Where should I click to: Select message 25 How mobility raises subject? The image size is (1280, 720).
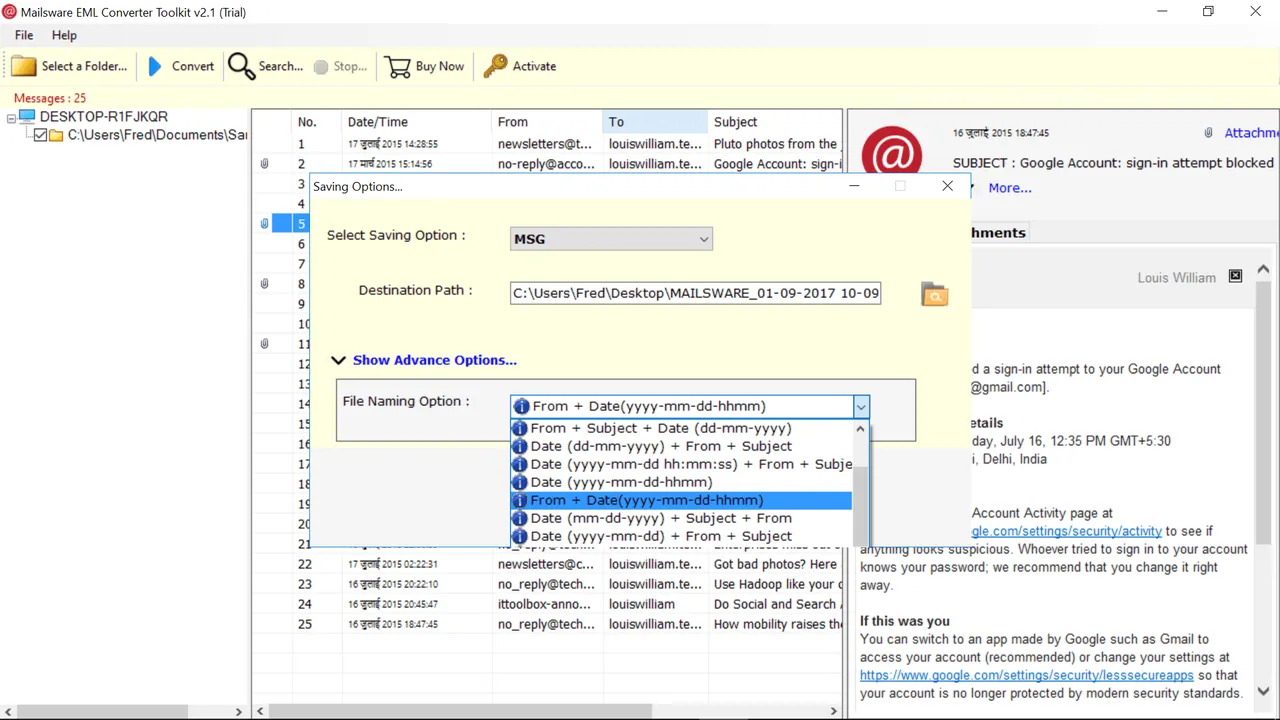point(778,624)
